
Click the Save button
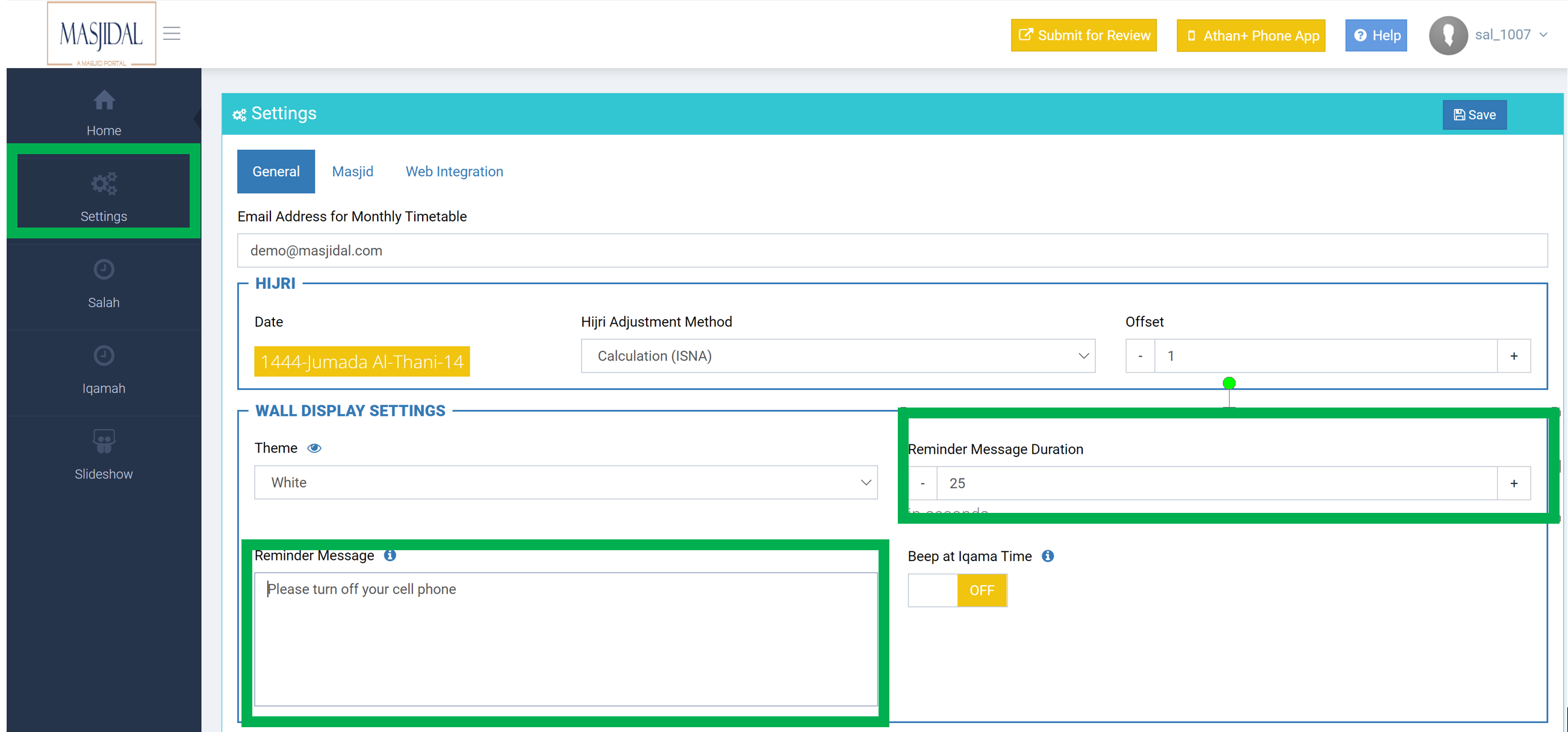coord(1474,115)
